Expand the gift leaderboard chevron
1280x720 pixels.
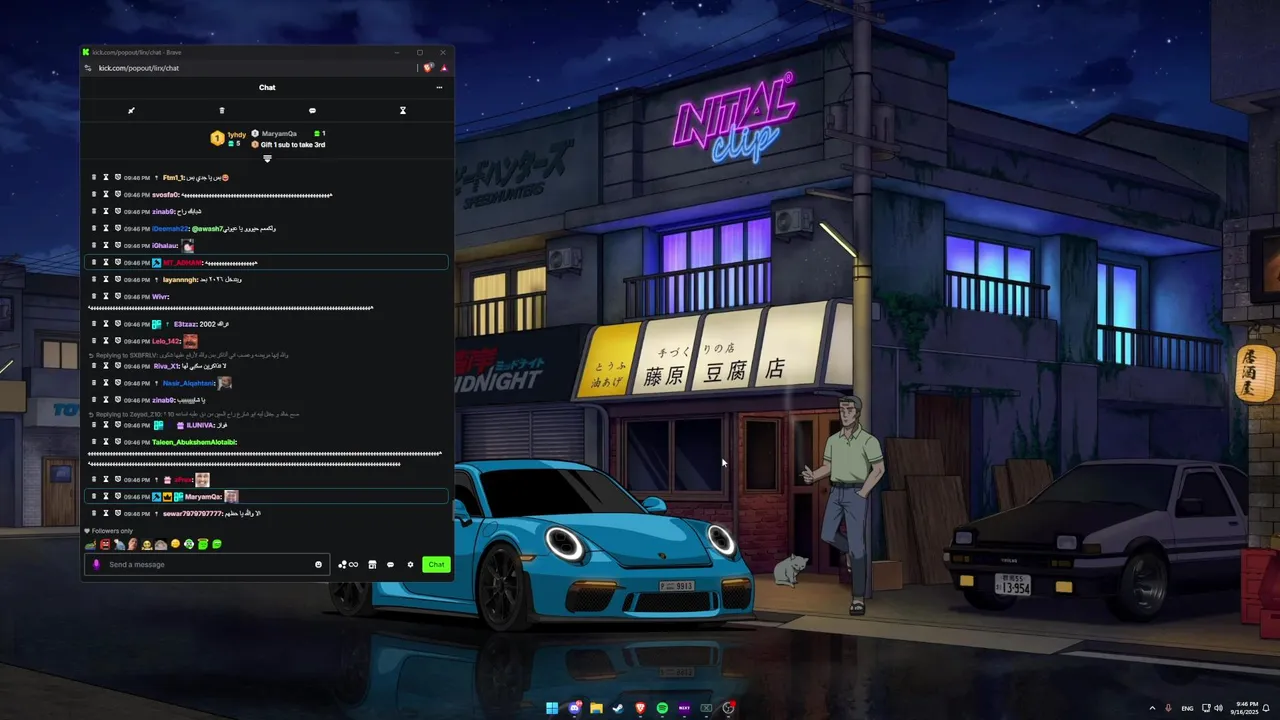(x=267, y=159)
